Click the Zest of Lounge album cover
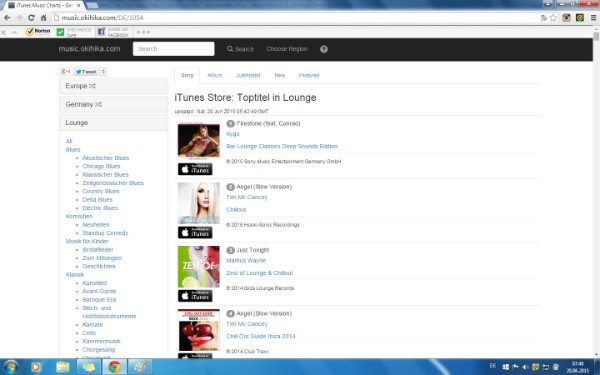600x375 pixels. coord(199,267)
